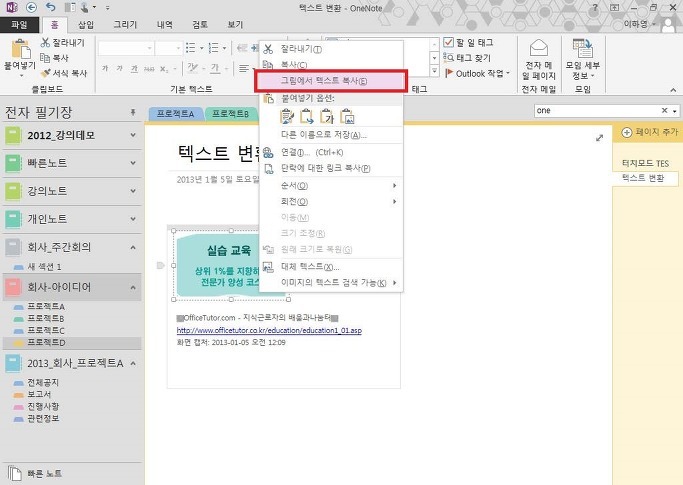Expand the 2012_강의데모 notebook

pos(134,136)
